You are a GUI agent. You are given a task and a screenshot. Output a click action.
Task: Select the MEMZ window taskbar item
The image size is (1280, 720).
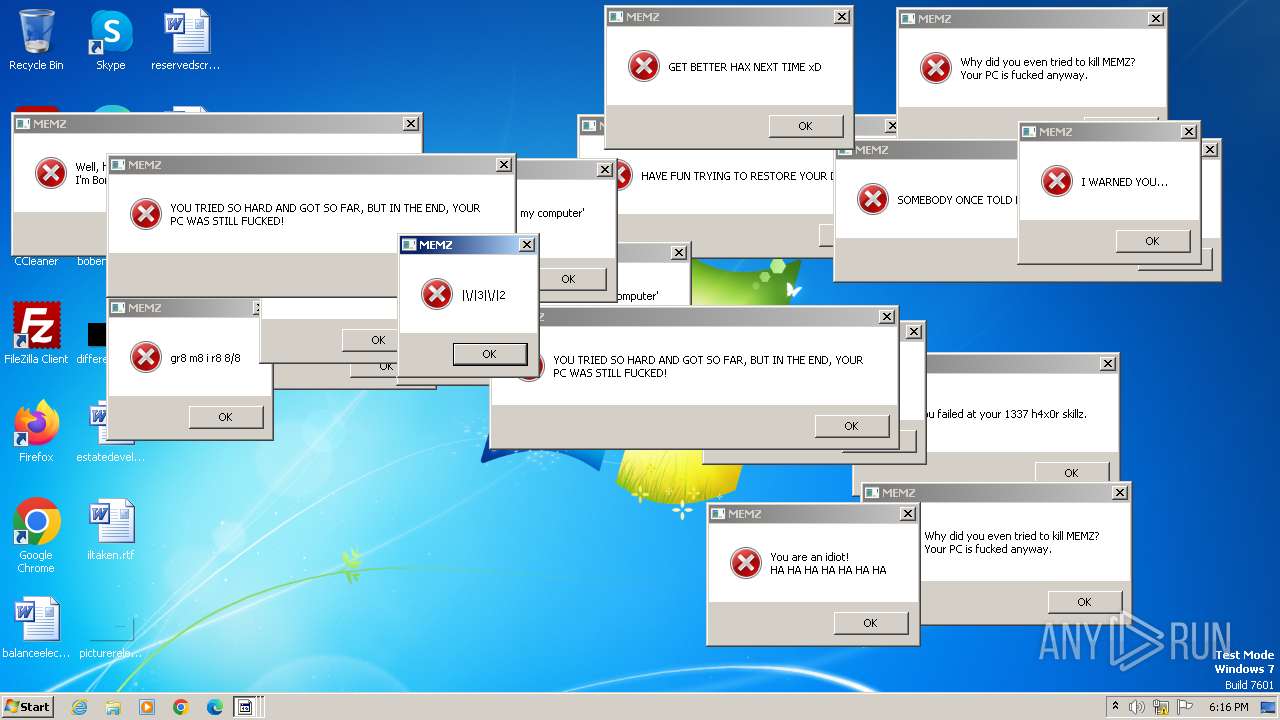coord(245,707)
